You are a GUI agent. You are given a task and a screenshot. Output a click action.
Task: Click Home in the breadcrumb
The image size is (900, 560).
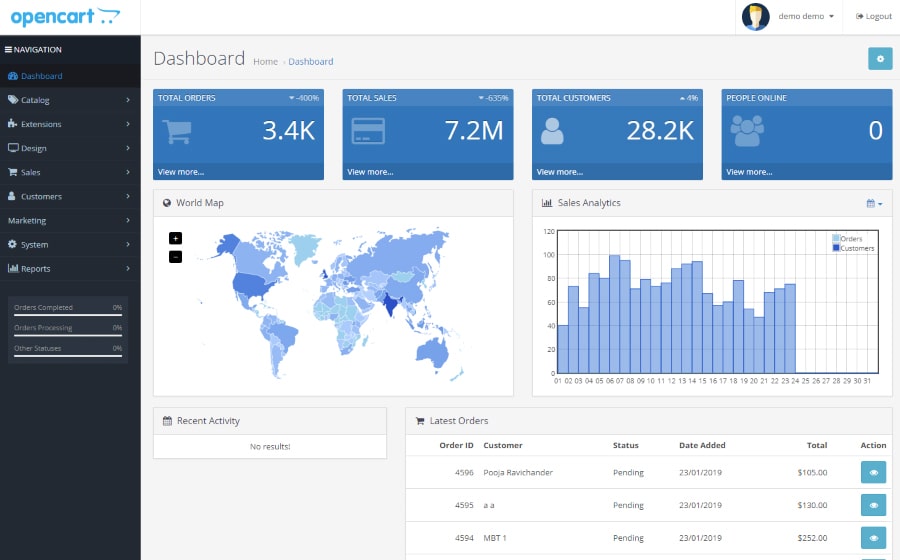pyautogui.click(x=265, y=62)
